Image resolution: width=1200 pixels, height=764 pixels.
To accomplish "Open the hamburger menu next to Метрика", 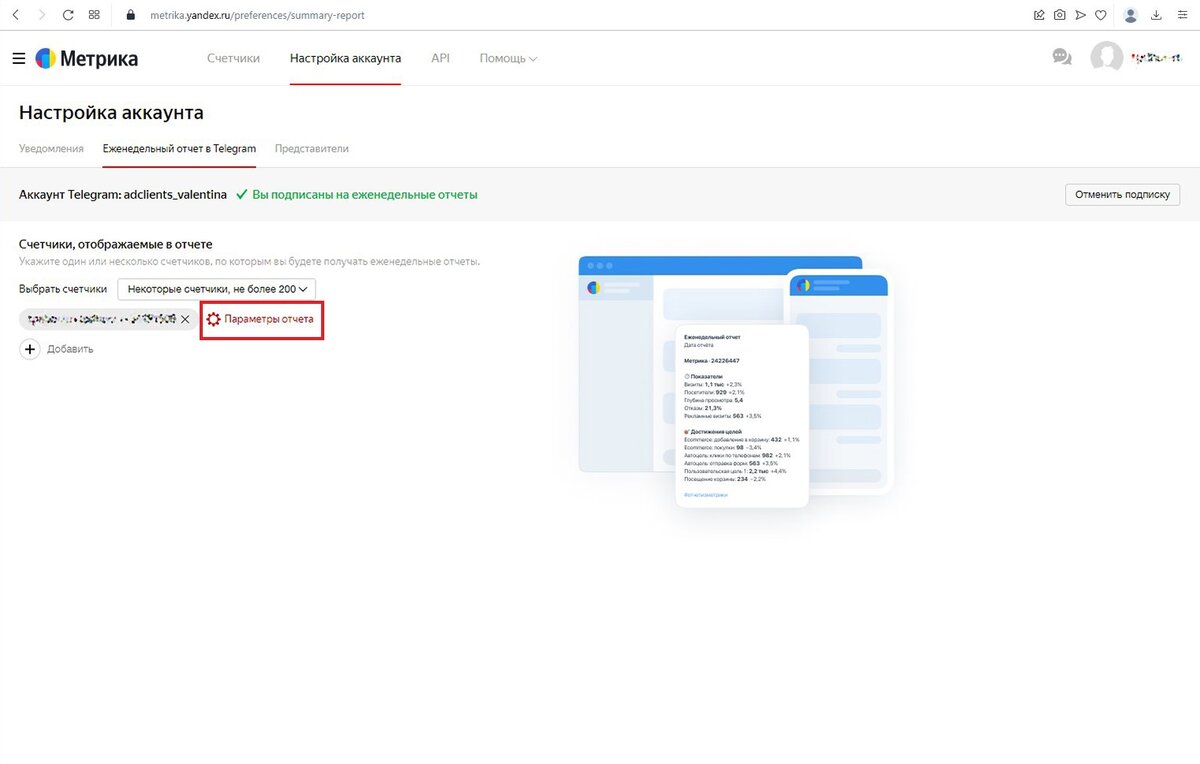I will point(19,58).
